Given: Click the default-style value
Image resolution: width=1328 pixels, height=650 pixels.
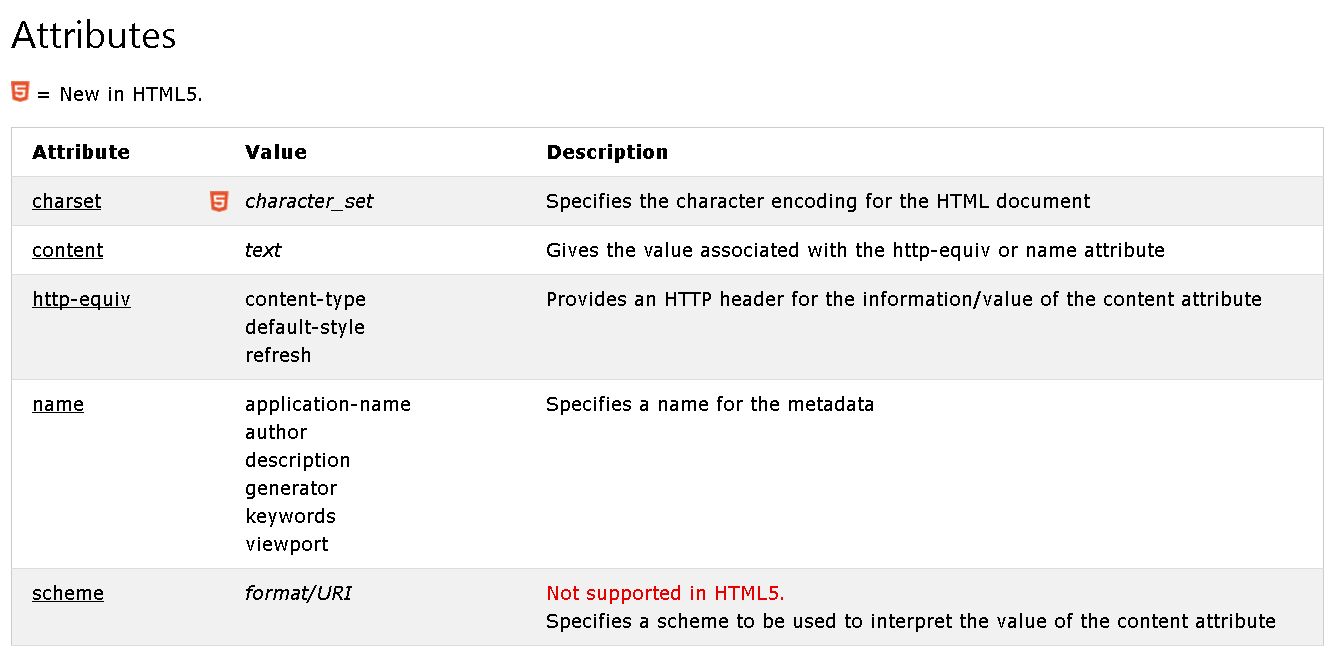Looking at the screenshot, I should (305, 327).
